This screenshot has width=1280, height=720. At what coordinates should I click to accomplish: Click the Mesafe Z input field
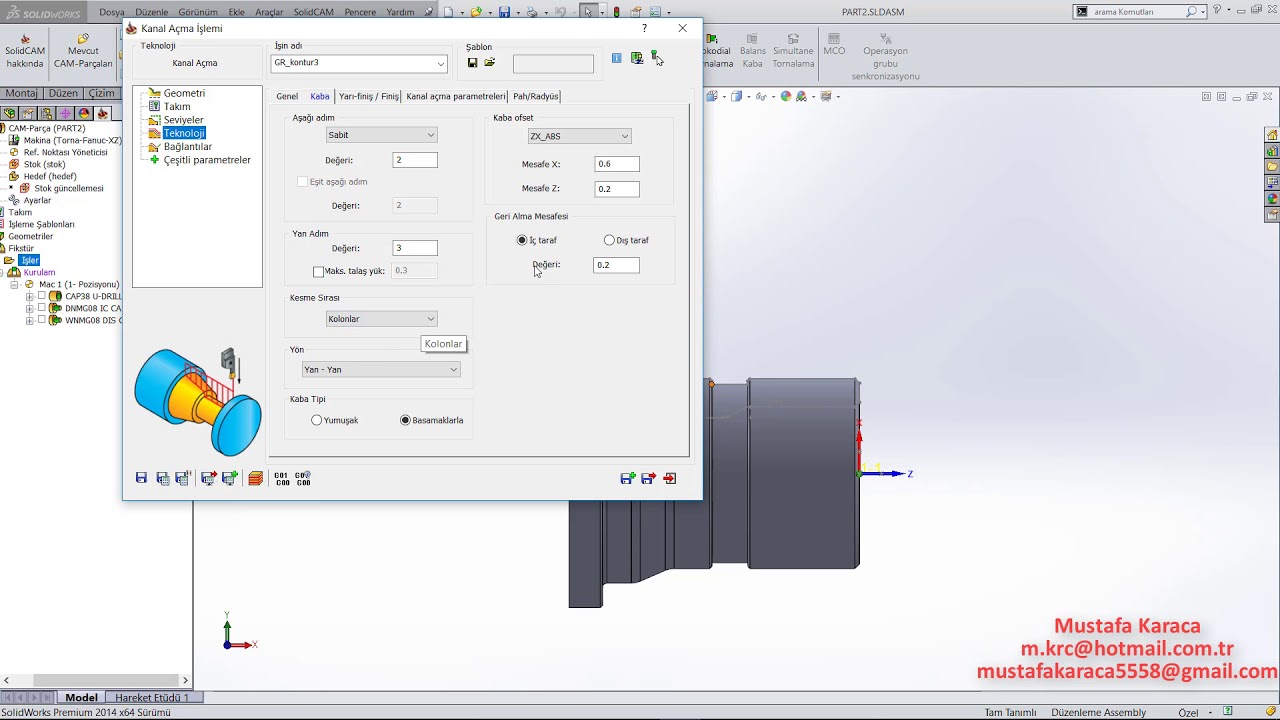(x=617, y=188)
